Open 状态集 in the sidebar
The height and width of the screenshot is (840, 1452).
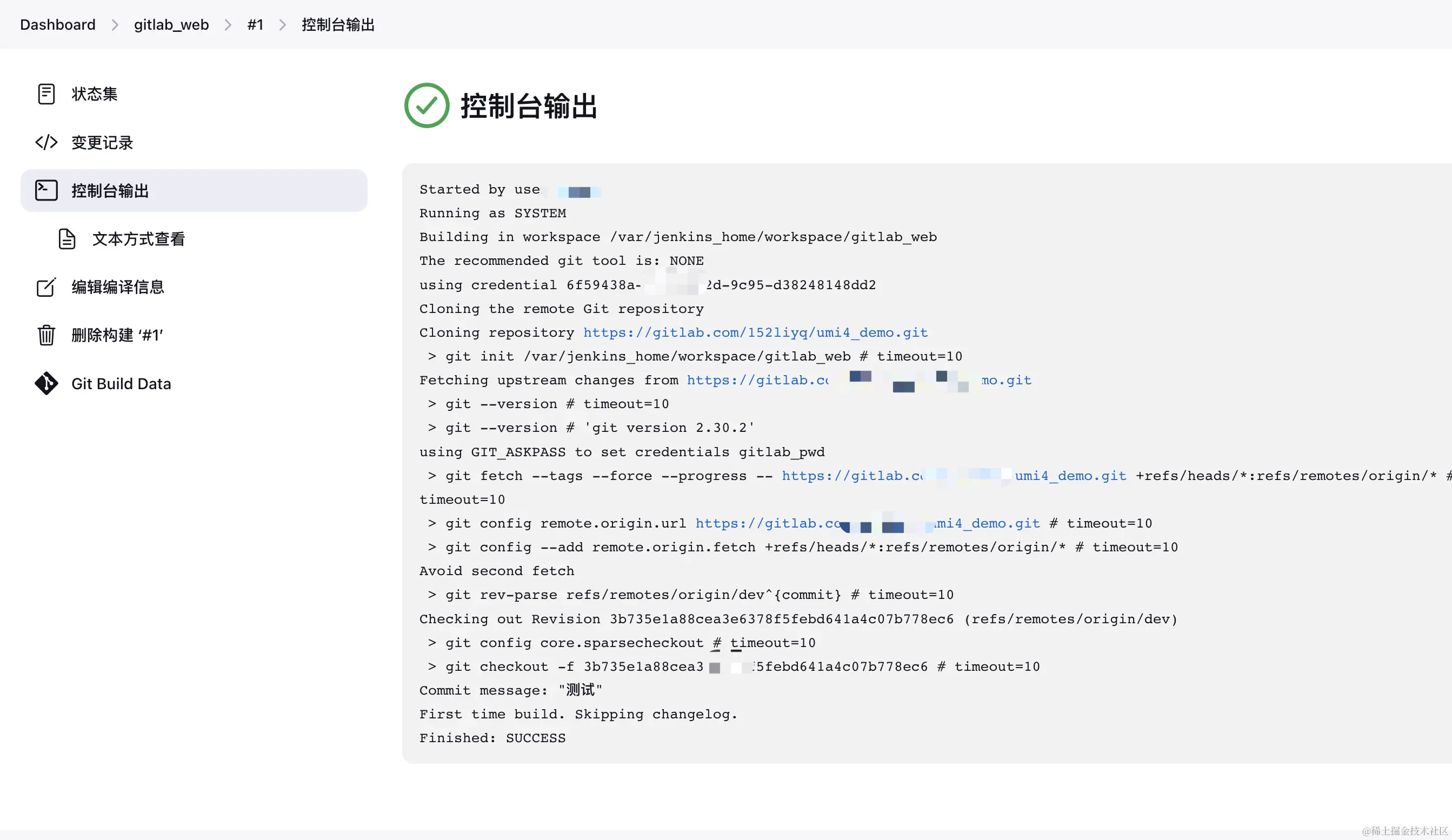94,94
